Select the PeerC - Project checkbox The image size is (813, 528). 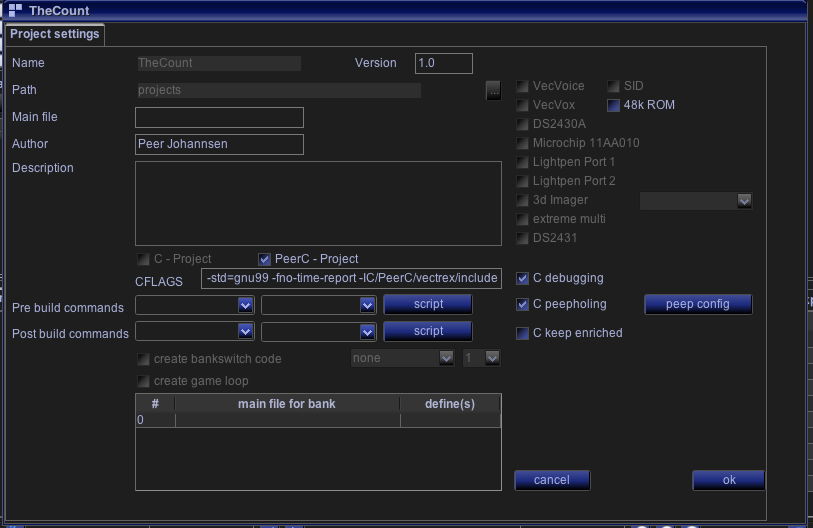[265, 259]
